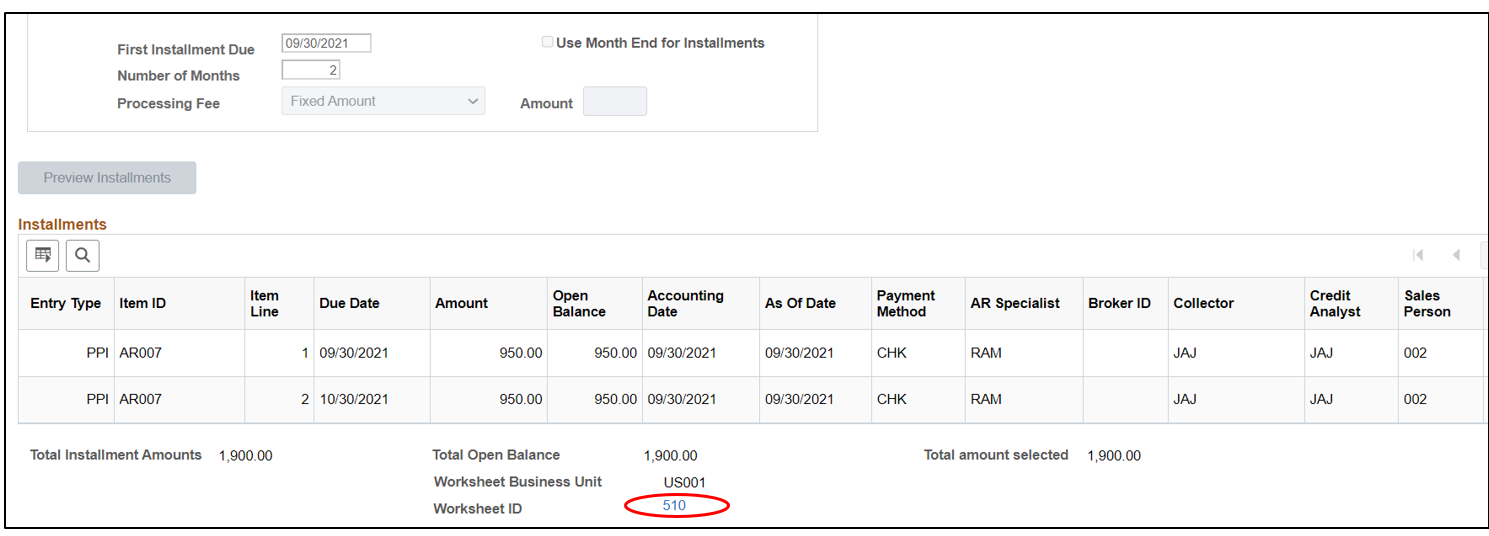The width and height of the screenshot is (1489, 536).
Task: Toggle Use Month End for Installments
Action: point(547,42)
